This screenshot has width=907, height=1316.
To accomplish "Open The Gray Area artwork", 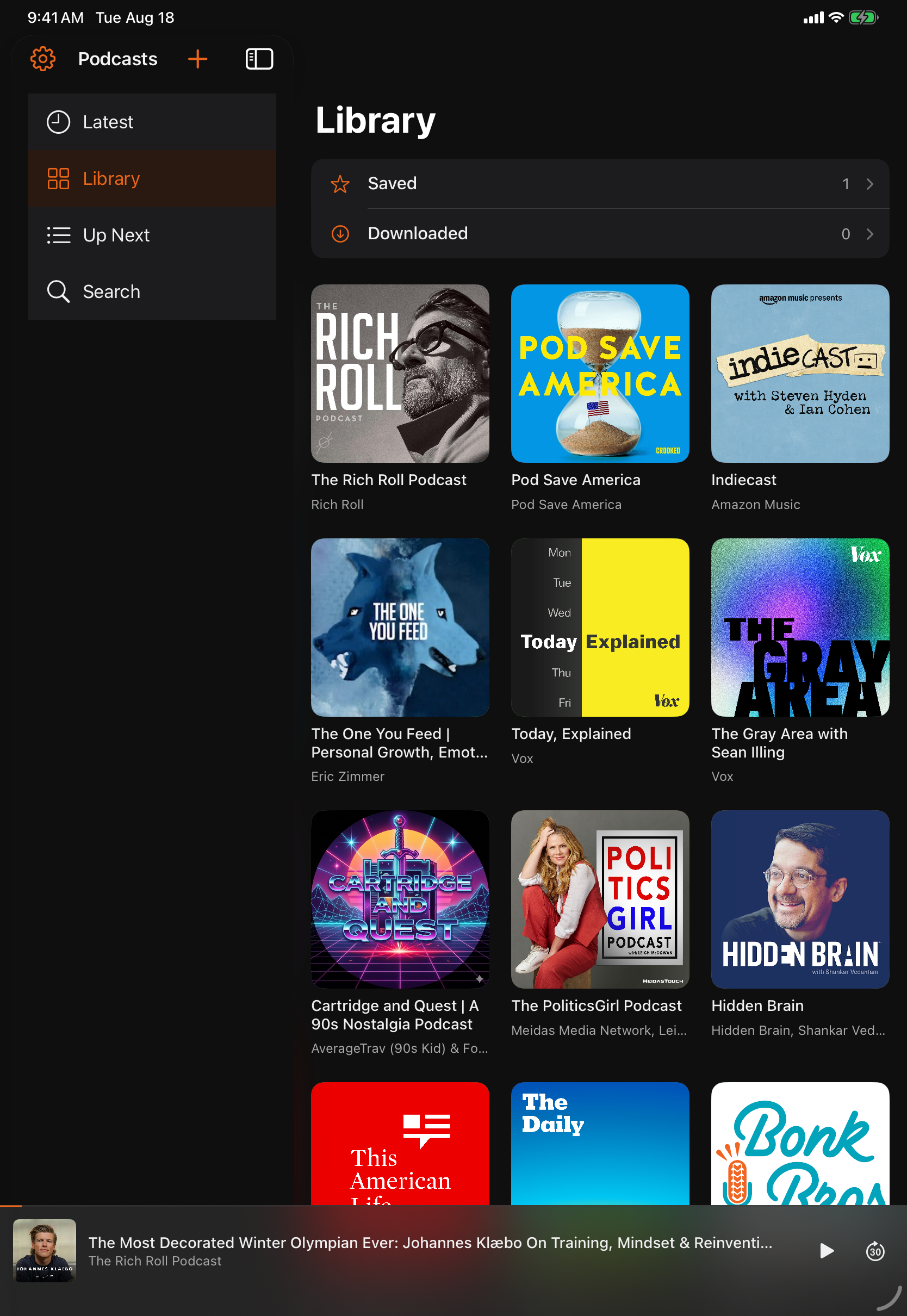I will click(x=800, y=628).
